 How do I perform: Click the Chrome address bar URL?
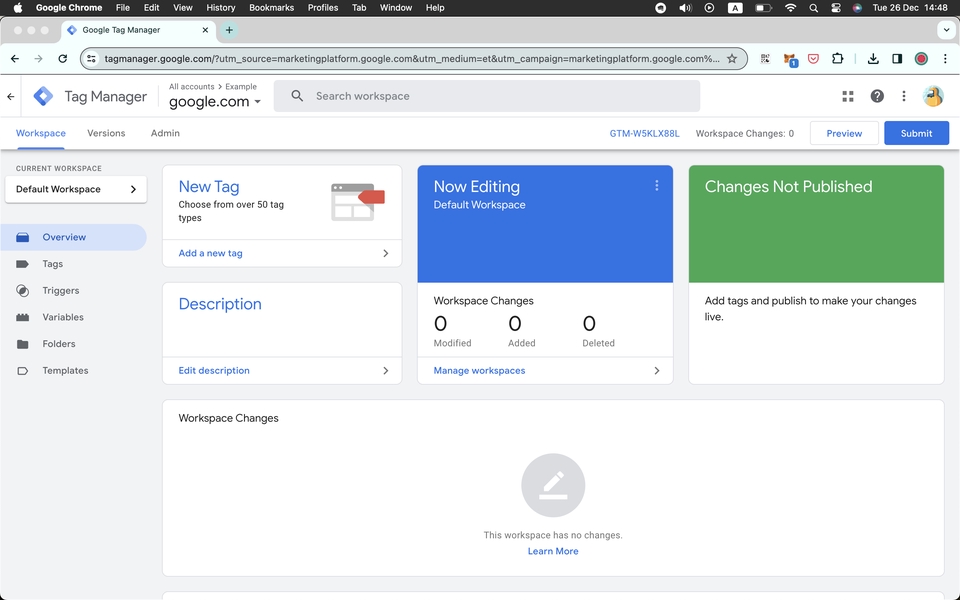(x=411, y=59)
